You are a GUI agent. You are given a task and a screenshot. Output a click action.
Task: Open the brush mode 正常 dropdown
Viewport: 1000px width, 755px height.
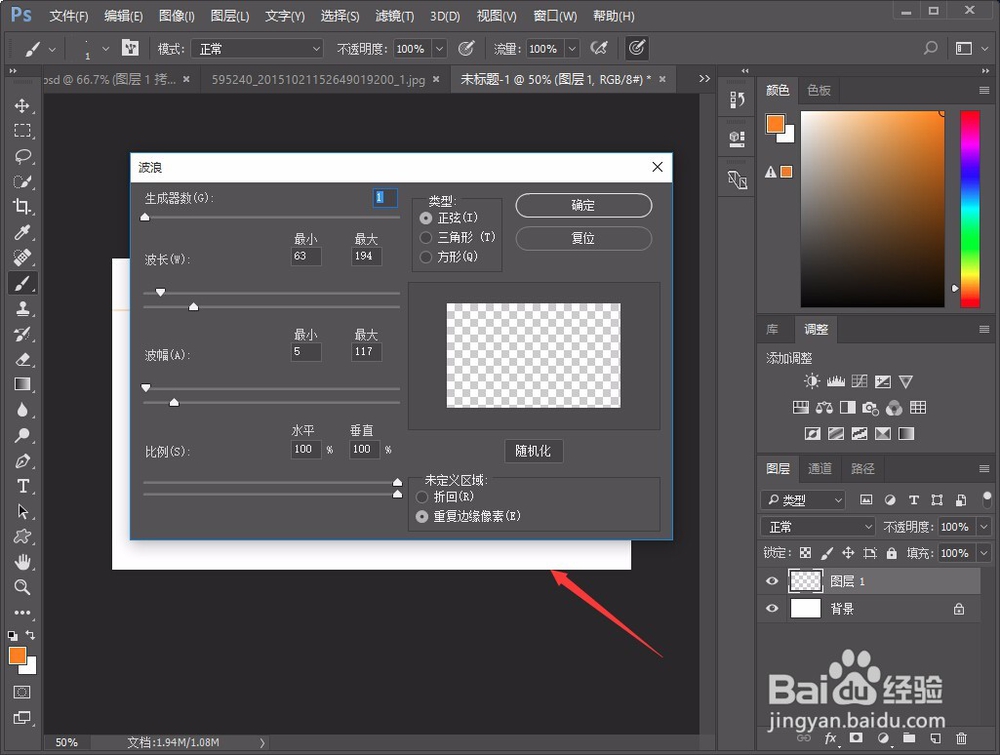(x=257, y=48)
